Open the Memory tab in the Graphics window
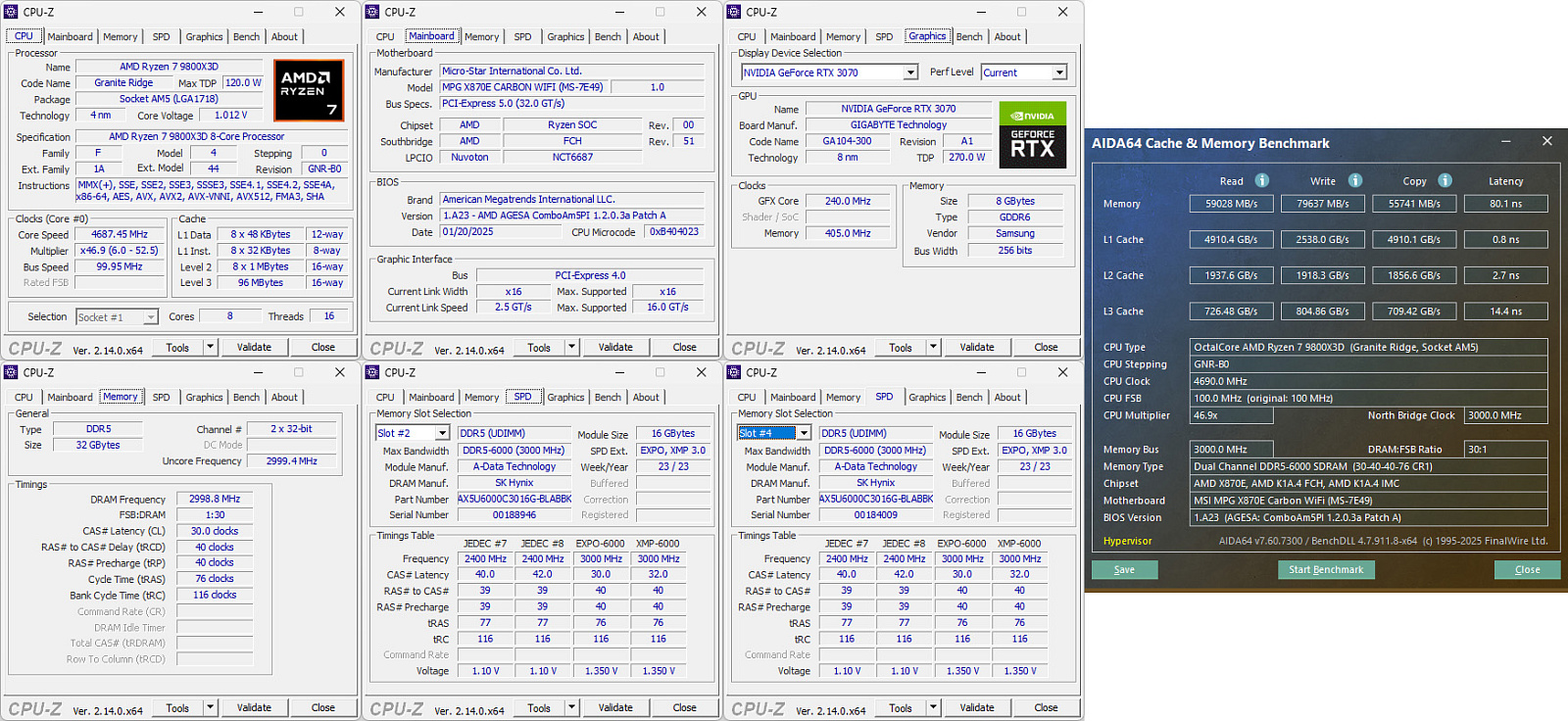Screen dimensions: 1568x721 843,37
